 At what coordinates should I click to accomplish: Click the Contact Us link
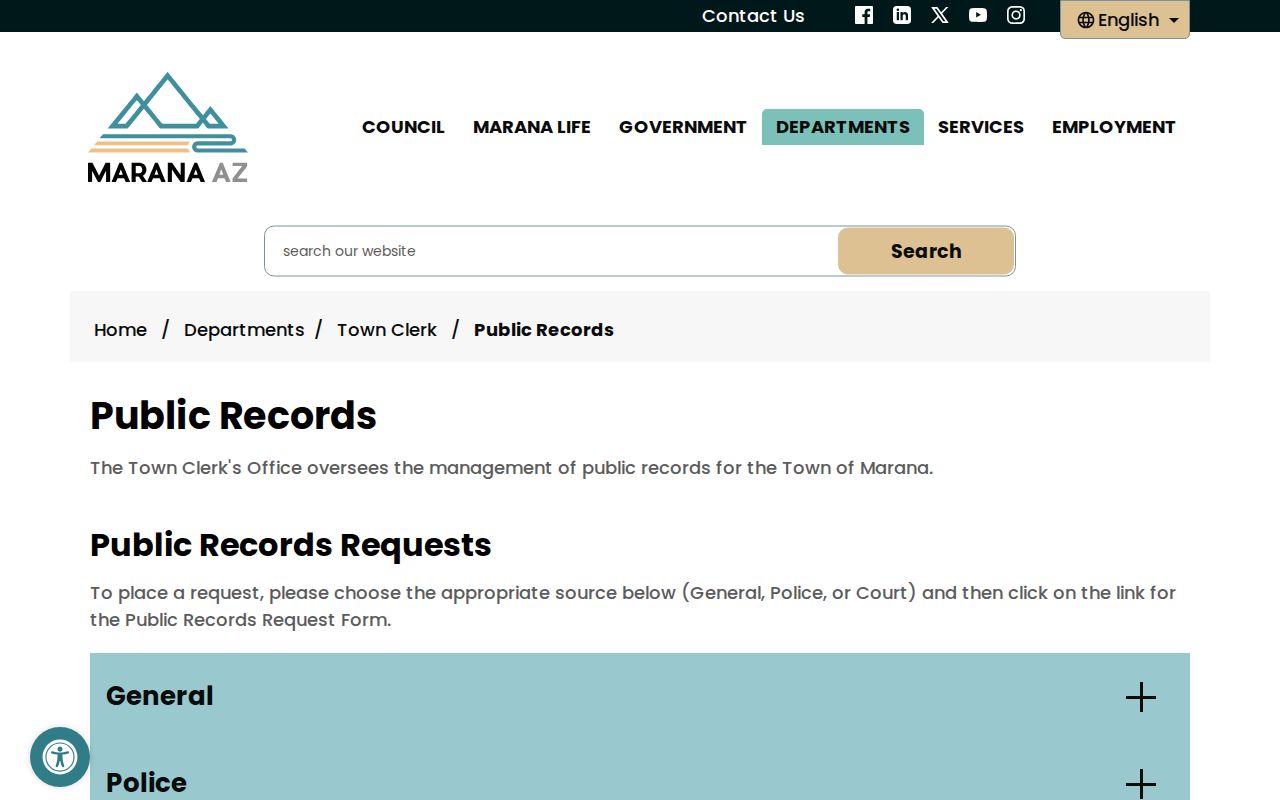pyautogui.click(x=753, y=16)
